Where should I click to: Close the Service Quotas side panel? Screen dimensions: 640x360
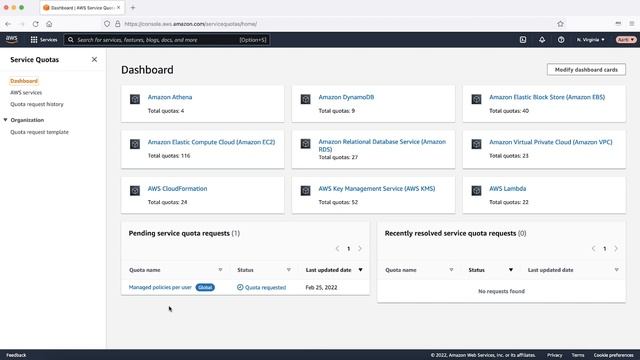pyautogui.click(x=94, y=60)
